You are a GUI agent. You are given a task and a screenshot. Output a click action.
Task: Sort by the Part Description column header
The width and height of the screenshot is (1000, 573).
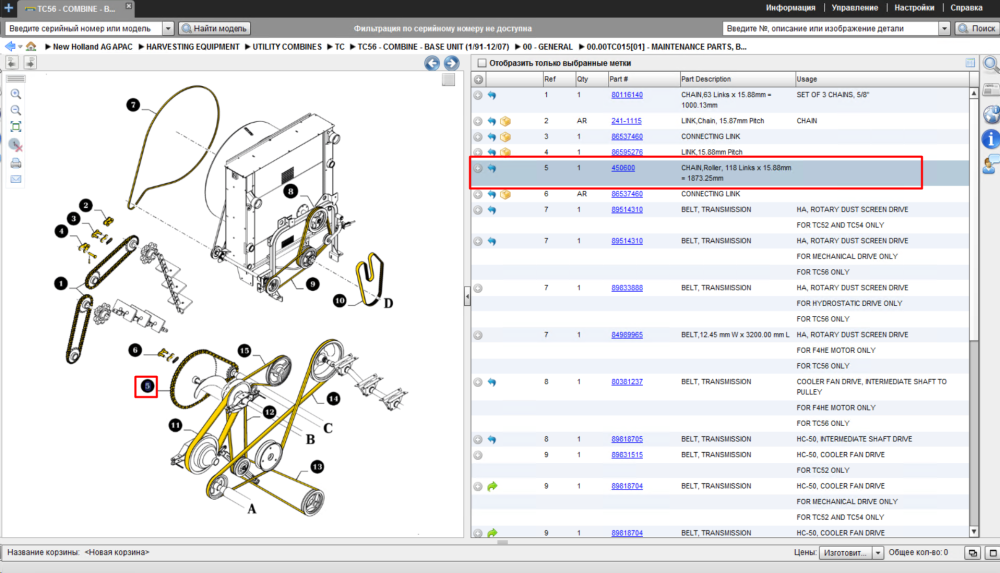pyautogui.click(x=736, y=79)
